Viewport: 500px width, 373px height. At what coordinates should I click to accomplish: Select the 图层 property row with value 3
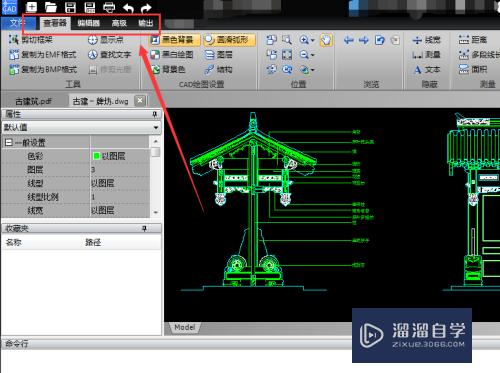point(76,169)
